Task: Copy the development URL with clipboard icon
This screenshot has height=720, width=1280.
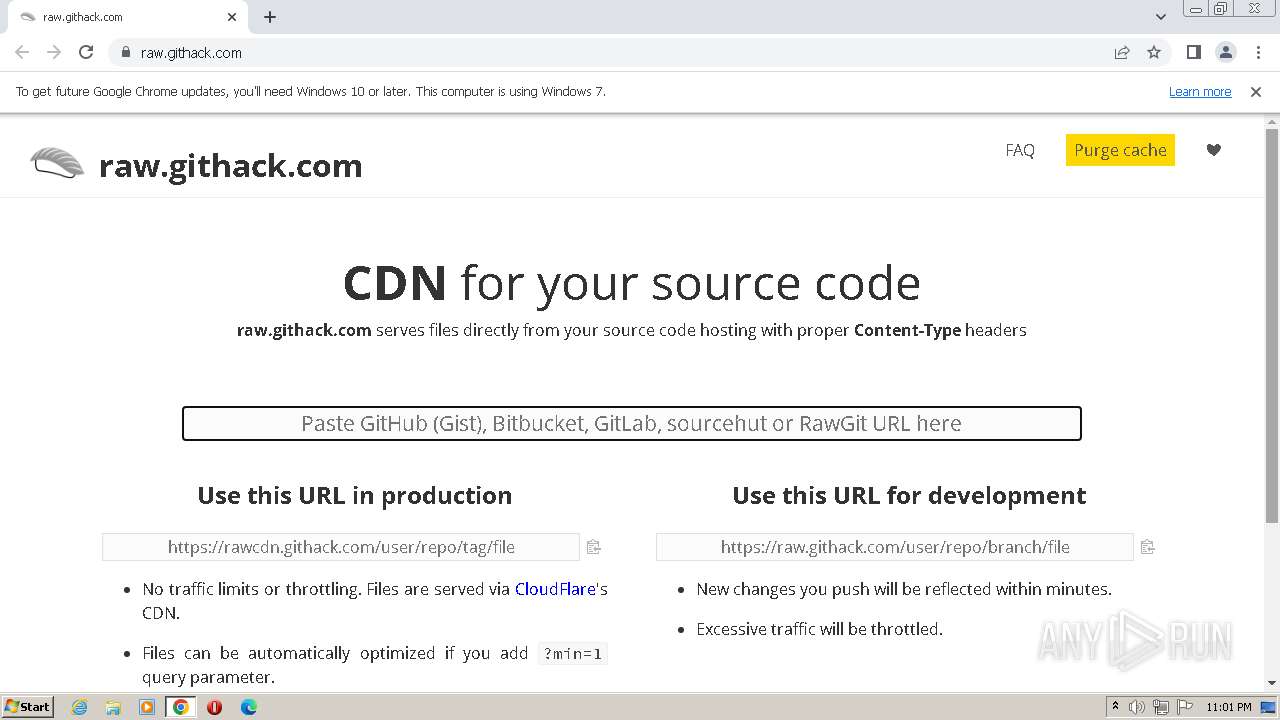Action: pos(1147,547)
